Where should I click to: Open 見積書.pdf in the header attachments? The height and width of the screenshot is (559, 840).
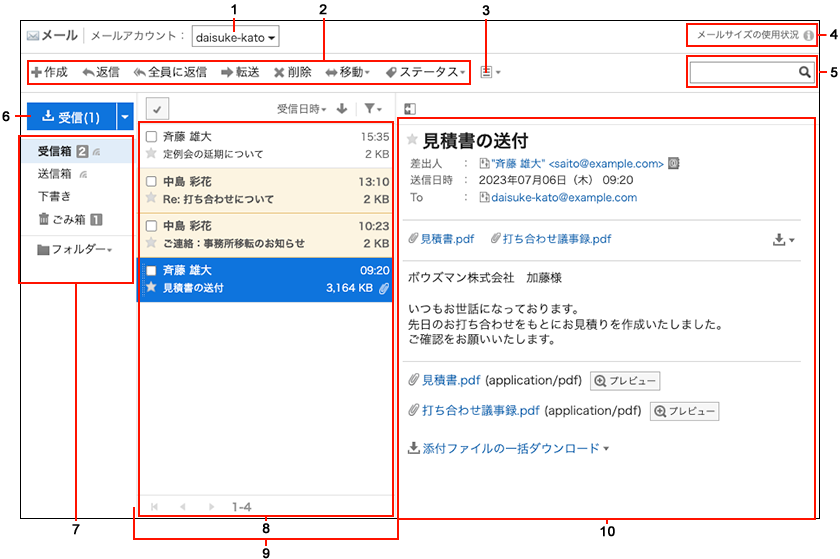point(447,239)
